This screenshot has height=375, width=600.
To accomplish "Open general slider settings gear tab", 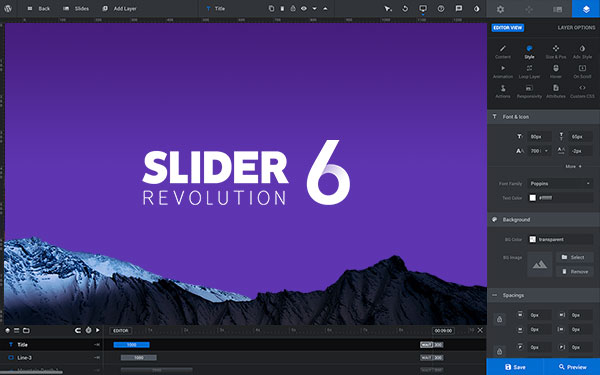I will (500, 9).
